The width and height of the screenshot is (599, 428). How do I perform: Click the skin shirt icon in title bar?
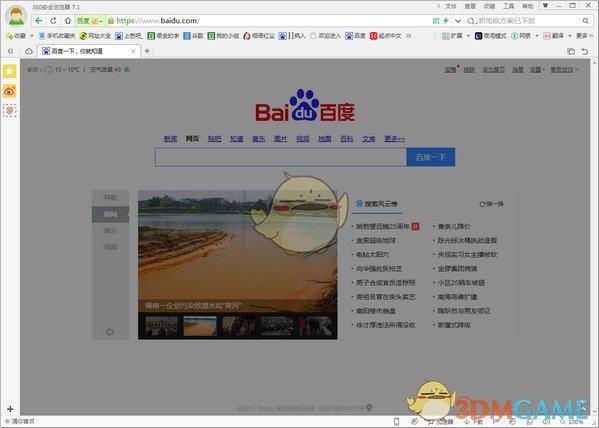click(546, 5)
